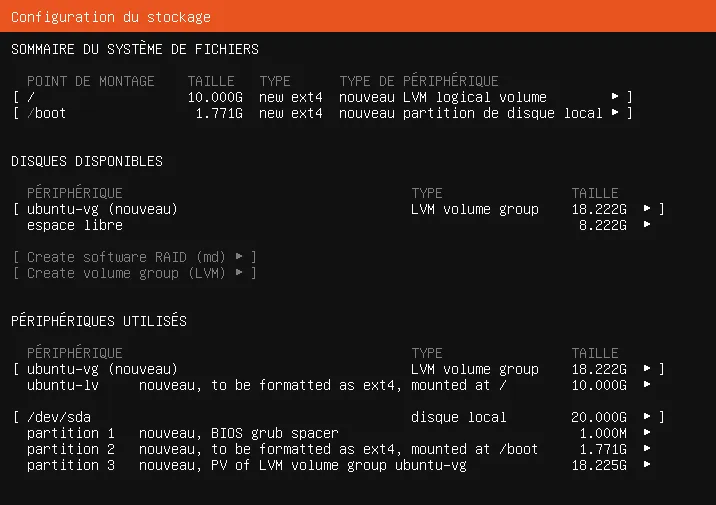This screenshot has width=716, height=505.
Task: Select ubuntu-vg (nouveau) under Disques disponibles
Action: tap(338, 209)
